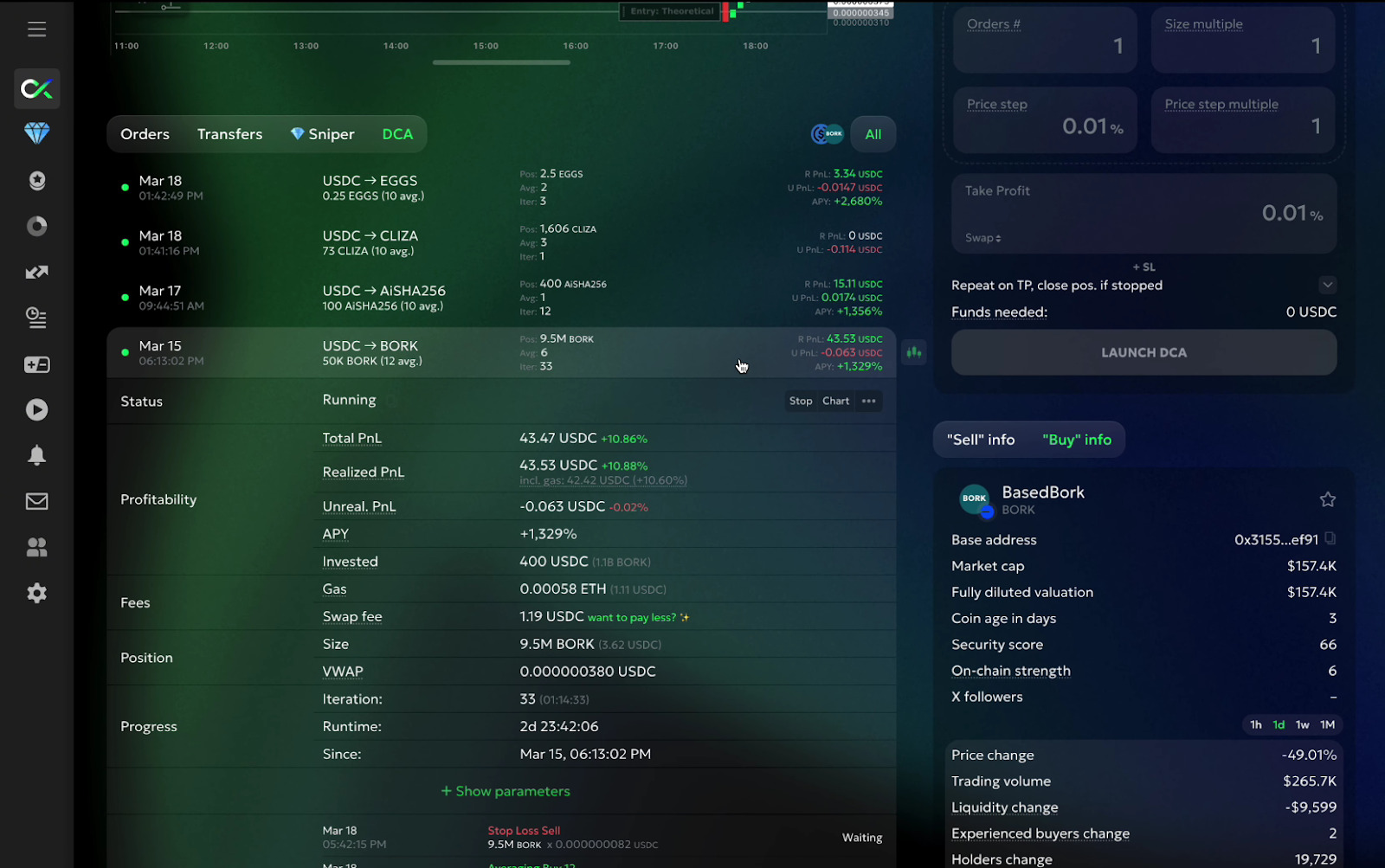Viewport: 1385px width, 868px height.
Task: Click the play button sidebar icon
Action: tap(36, 409)
